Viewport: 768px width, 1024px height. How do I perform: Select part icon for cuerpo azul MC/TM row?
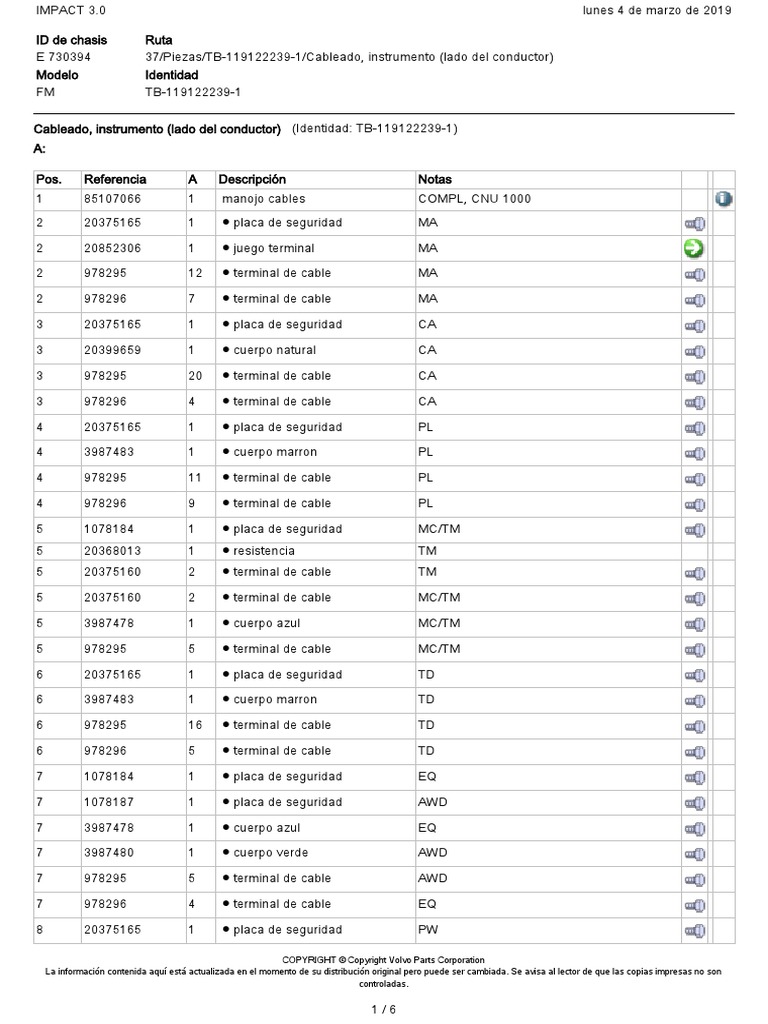point(694,623)
